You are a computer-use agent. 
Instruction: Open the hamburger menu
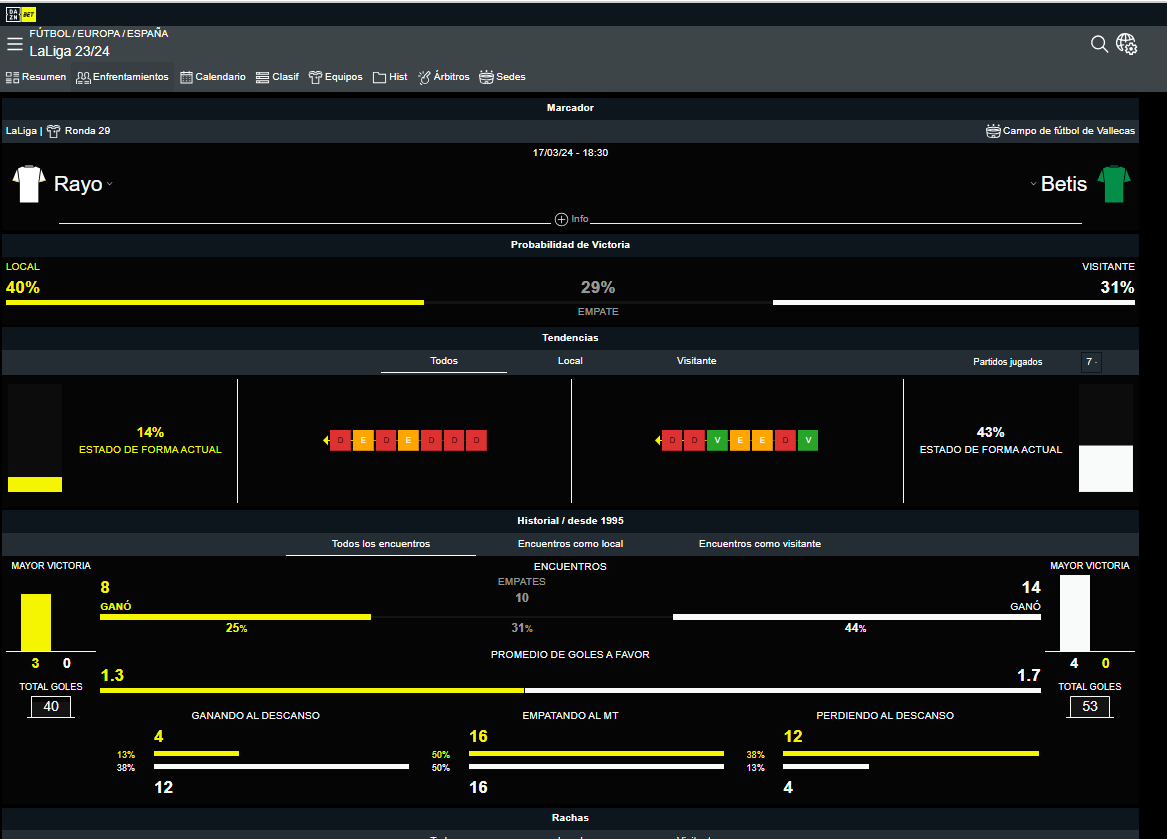(x=14, y=44)
